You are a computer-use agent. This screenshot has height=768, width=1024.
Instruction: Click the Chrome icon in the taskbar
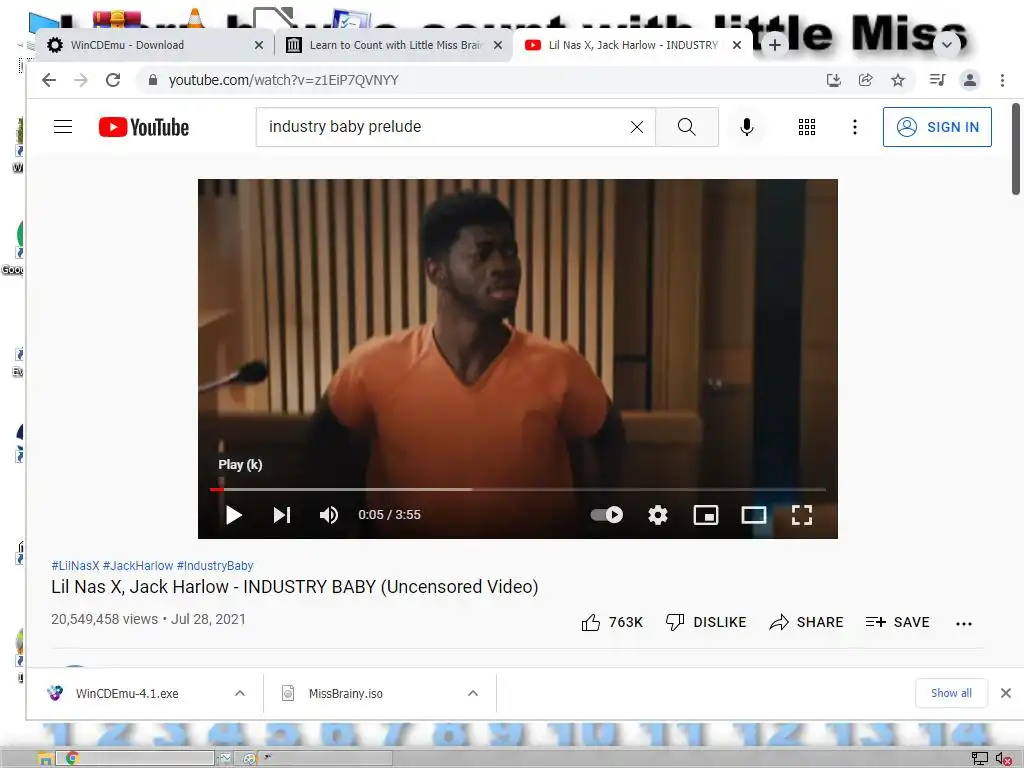(72, 758)
